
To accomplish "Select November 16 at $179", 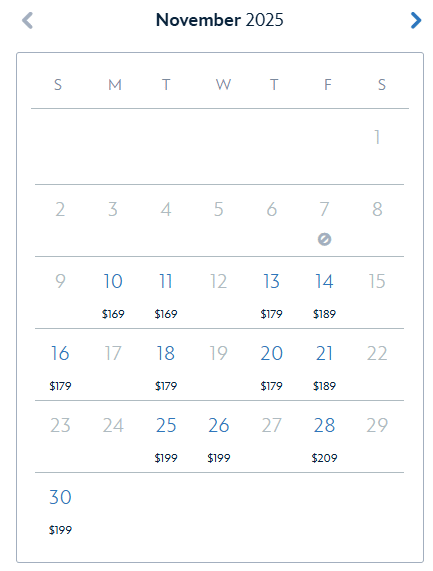I will (60, 365).
